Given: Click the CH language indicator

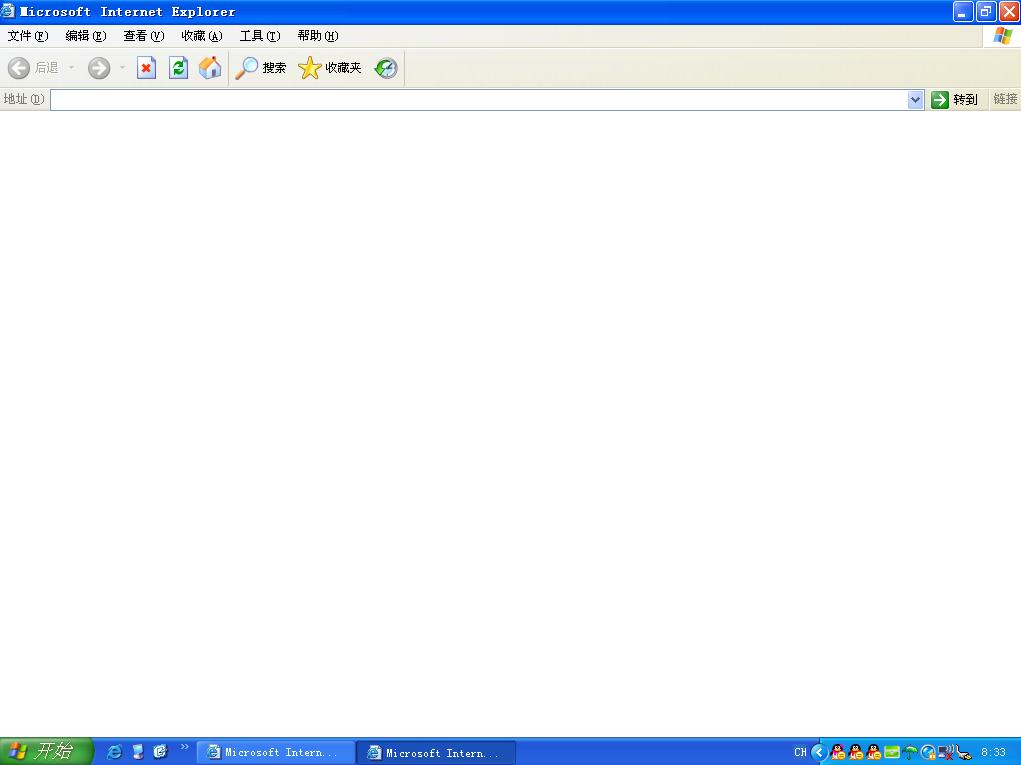Looking at the screenshot, I should pyautogui.click(x=800, y=752).
